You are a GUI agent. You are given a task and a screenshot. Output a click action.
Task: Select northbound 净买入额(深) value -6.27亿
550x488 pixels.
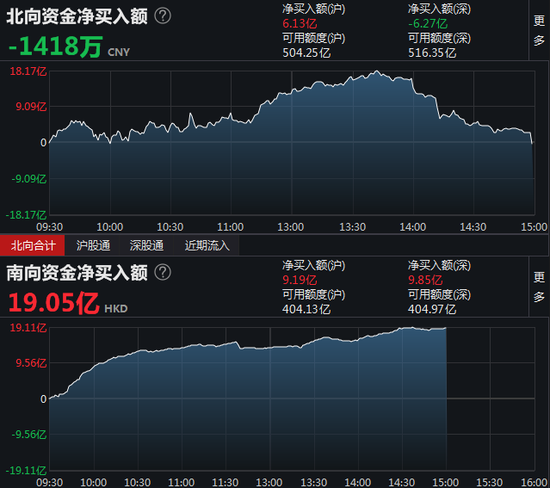(428, 24)
